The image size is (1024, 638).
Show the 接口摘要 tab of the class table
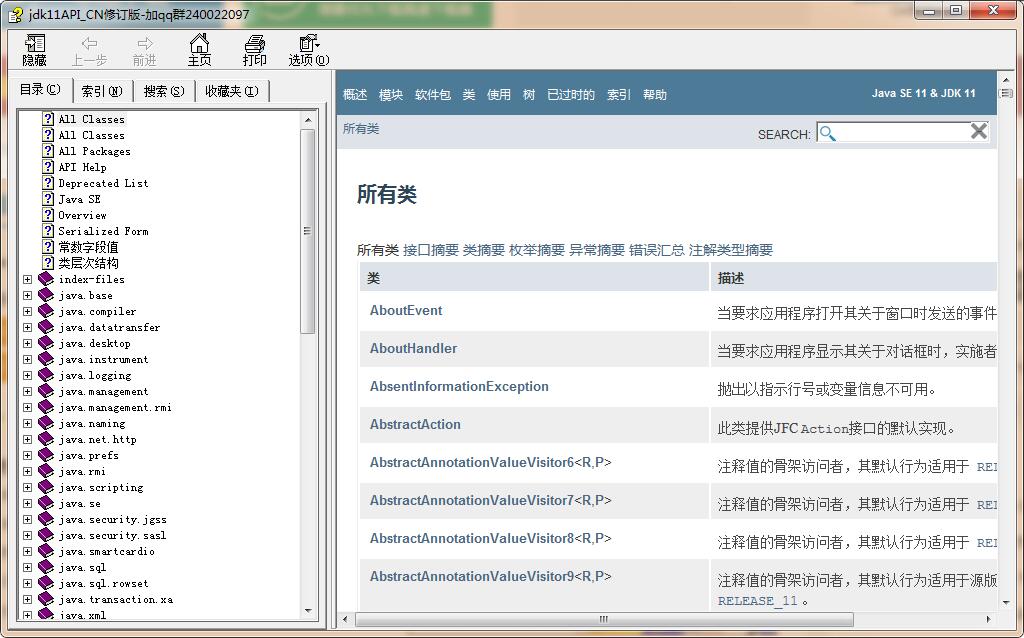[430, 249]
